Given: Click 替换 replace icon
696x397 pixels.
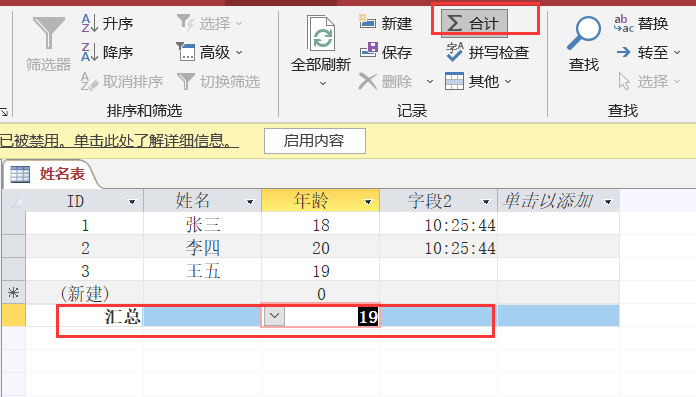Looking at the screenshot, I should coord(641,23).
